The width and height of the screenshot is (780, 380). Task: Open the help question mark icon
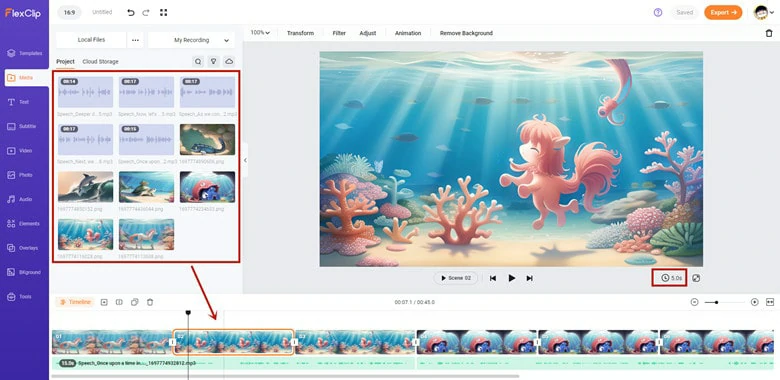pos(658,12)
